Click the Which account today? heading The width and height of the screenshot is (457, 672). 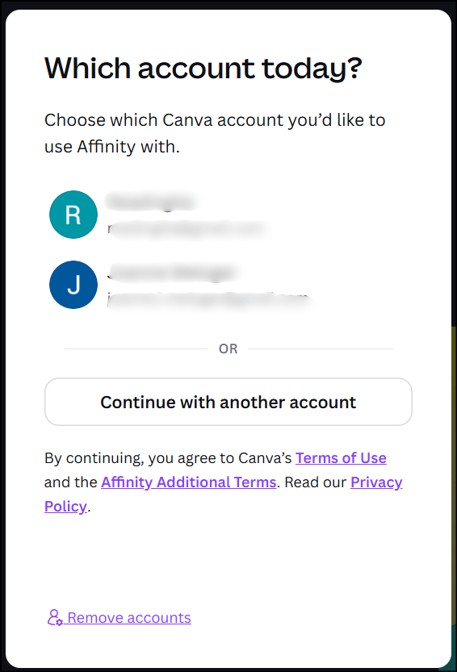pyautogui.click(x=203, y=69)
